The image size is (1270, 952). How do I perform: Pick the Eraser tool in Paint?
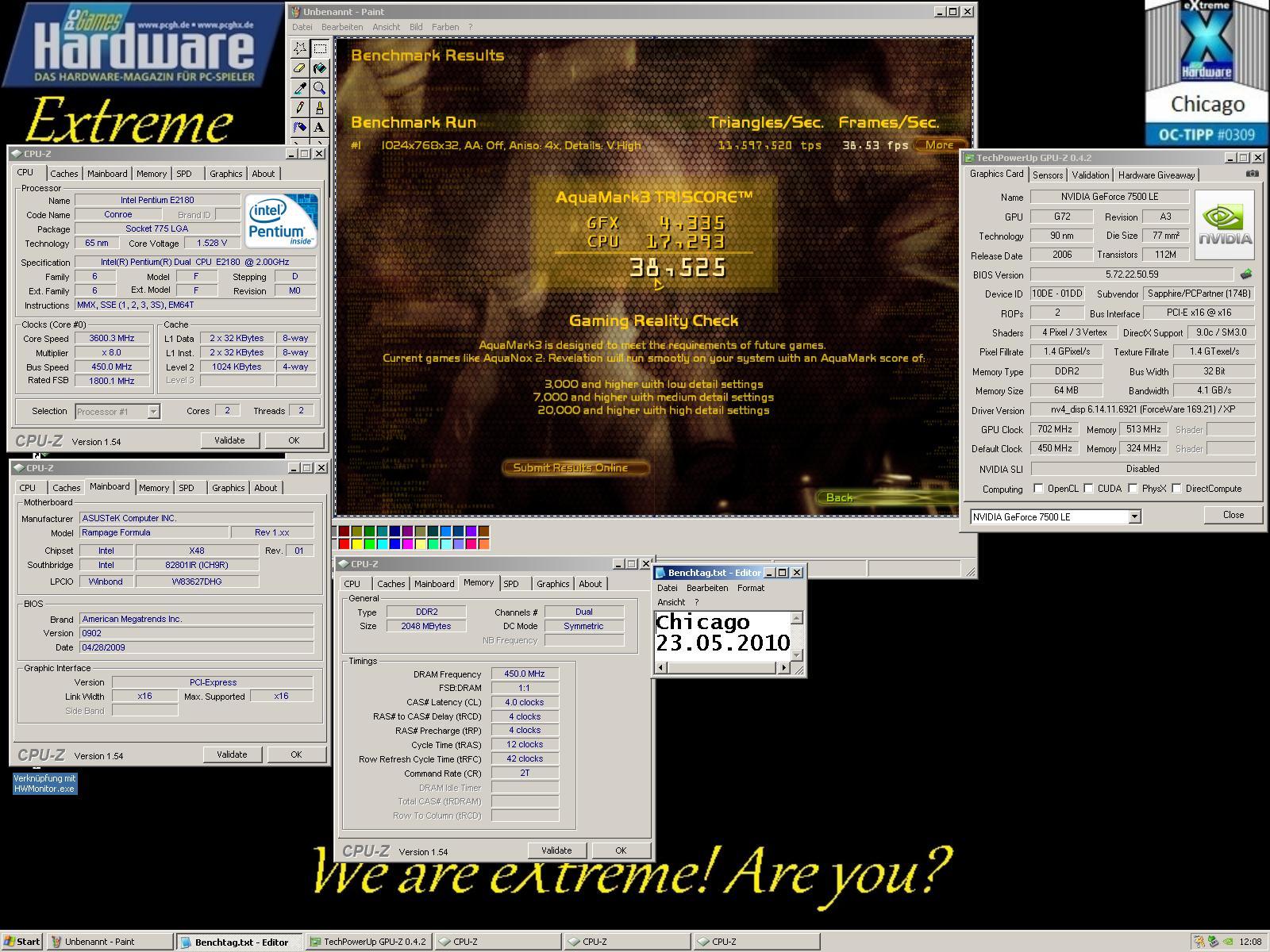pyautogui.click(x=300, y=68)
